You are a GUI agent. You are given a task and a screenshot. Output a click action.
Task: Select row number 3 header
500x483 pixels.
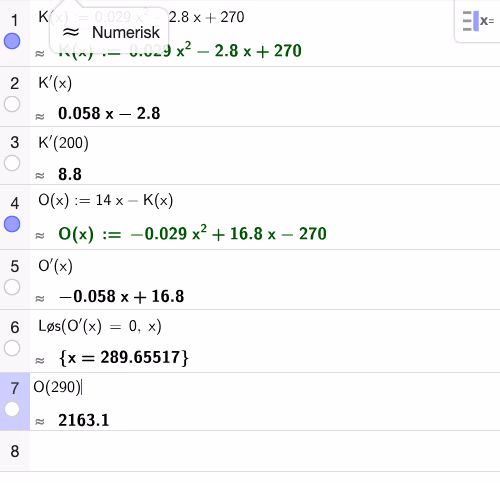coord(15,143)
